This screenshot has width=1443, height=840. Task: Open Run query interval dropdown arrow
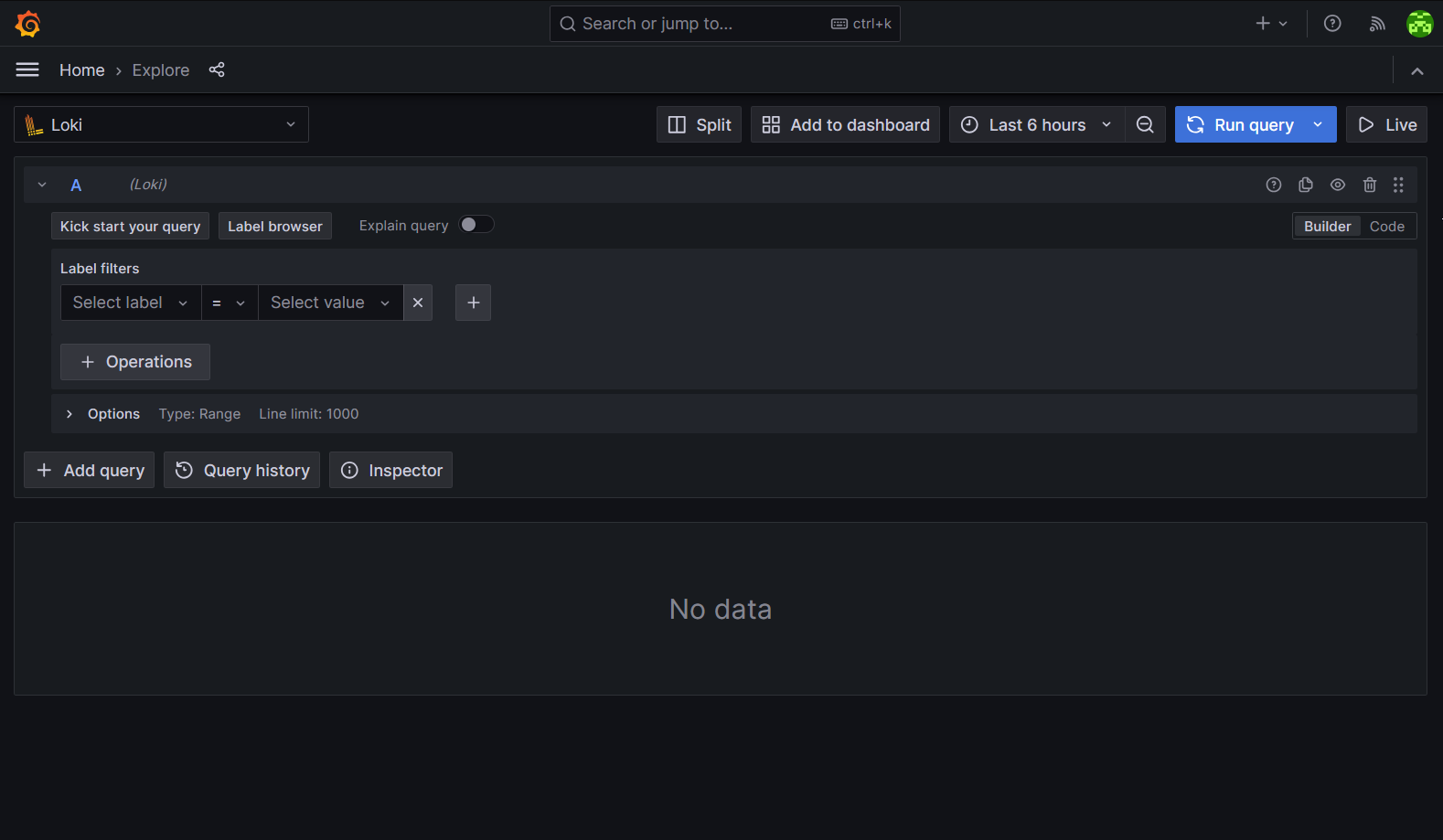[x=1318, y=124]
